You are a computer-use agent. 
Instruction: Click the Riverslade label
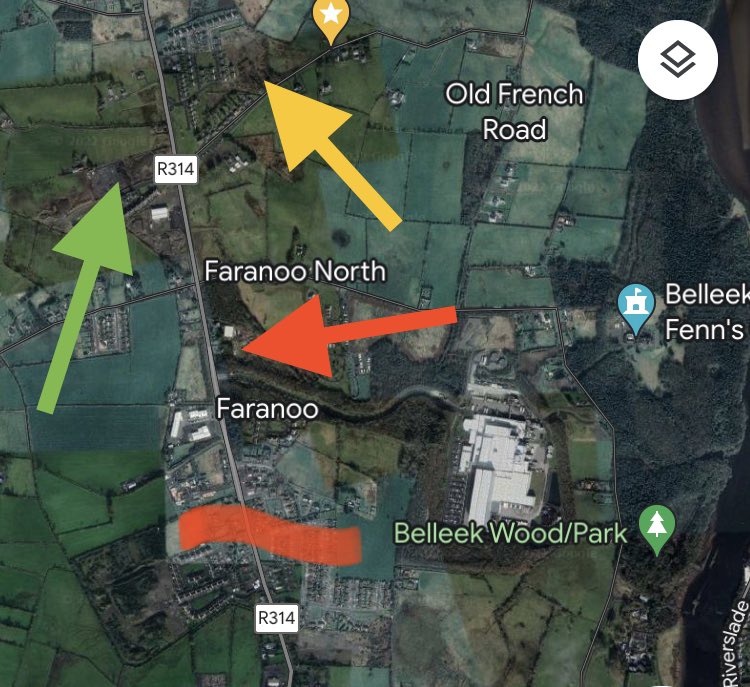[x=735, y=643]
